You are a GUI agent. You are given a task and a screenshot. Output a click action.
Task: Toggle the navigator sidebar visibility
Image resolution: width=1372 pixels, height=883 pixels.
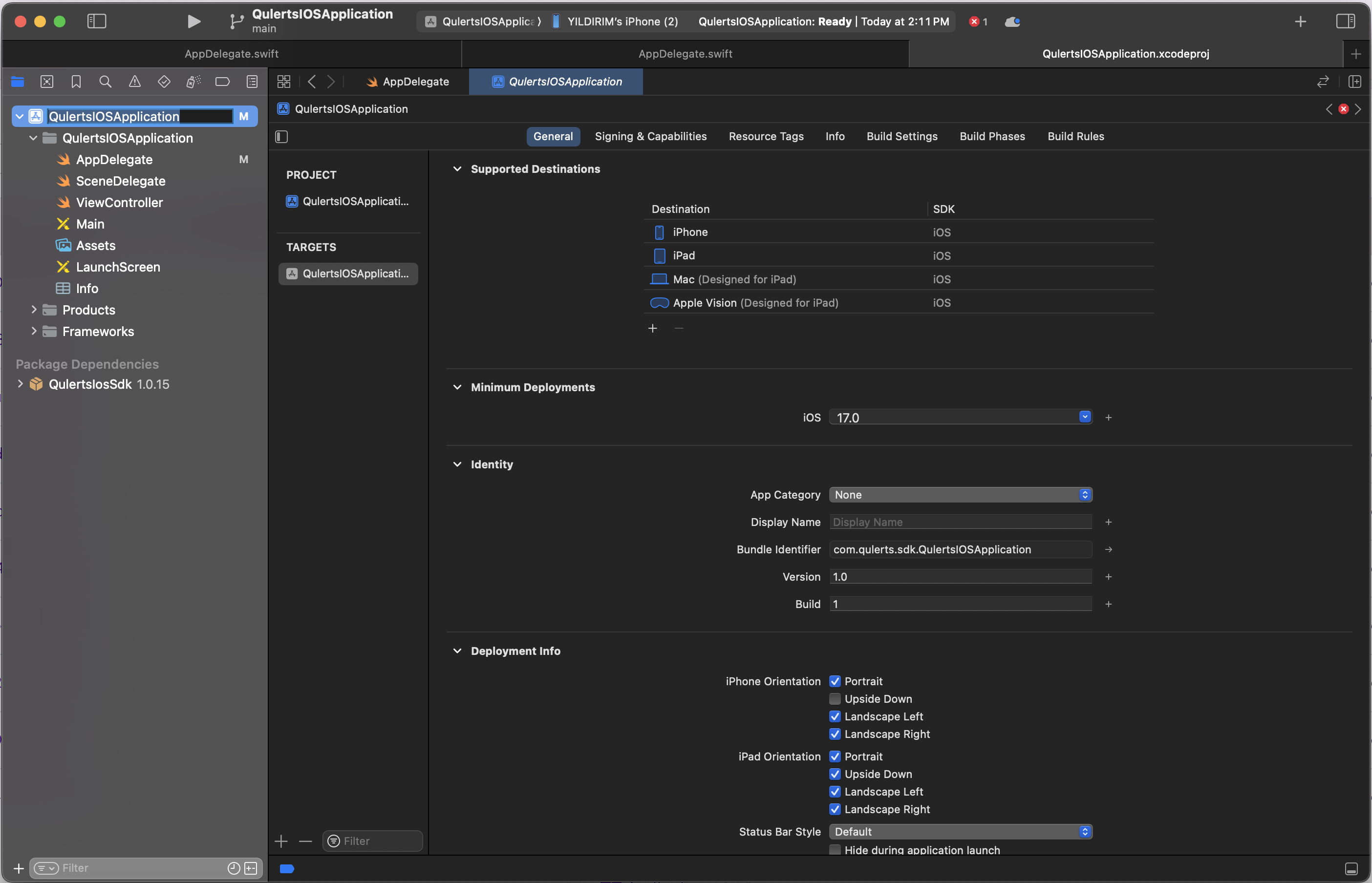point(96,22)
